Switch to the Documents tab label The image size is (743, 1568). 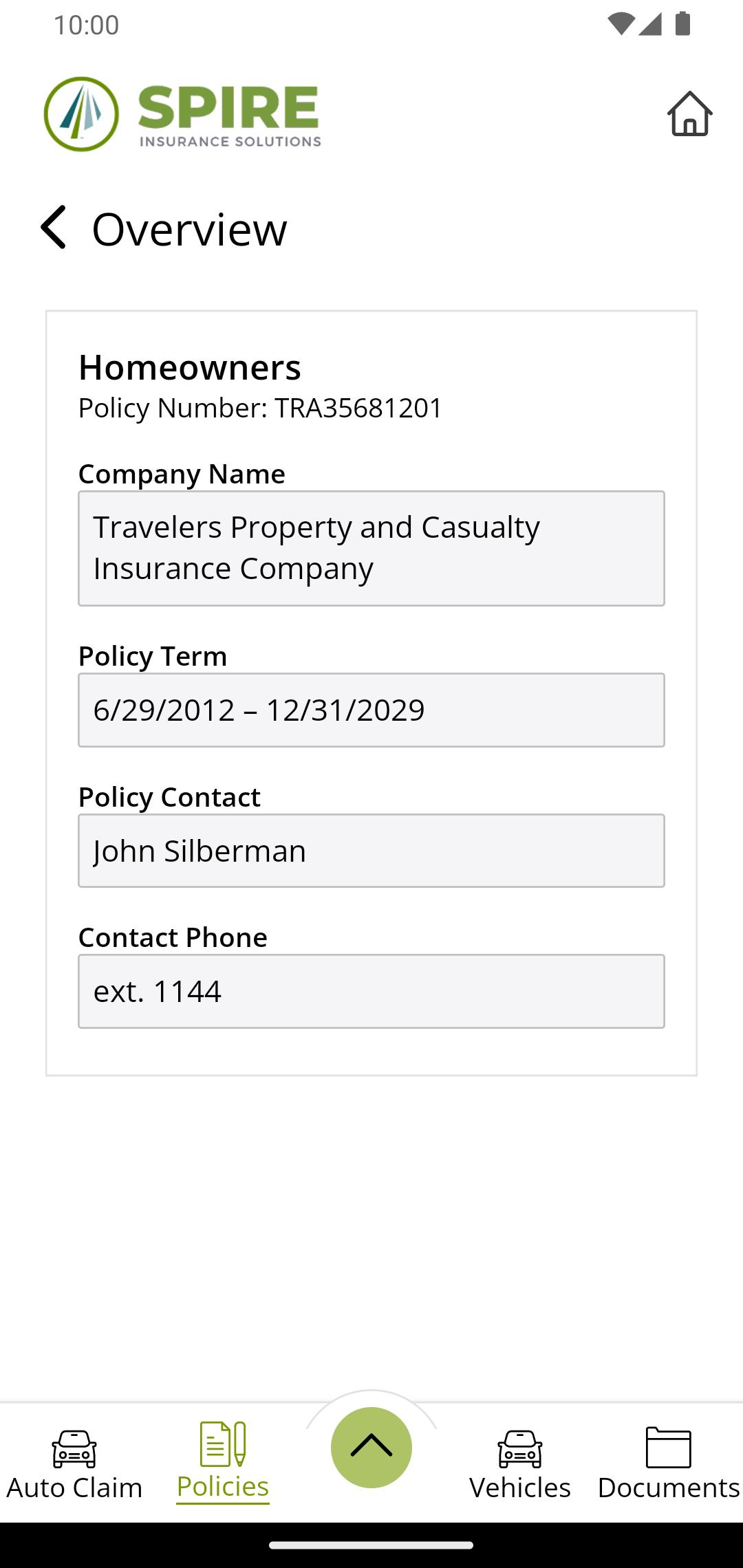point(669,1488)
